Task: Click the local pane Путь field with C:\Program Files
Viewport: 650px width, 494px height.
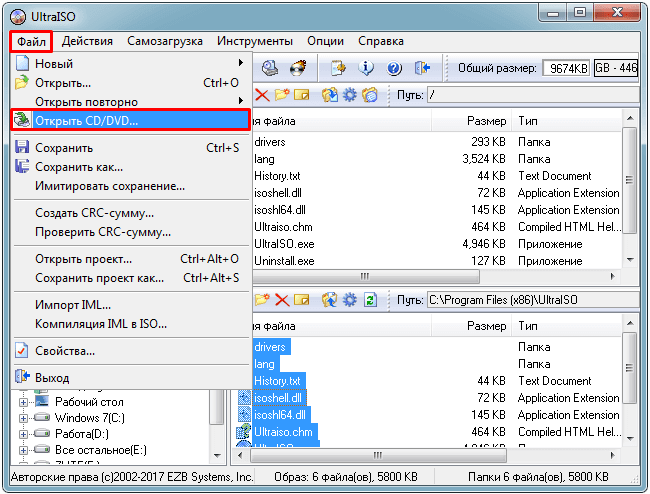Action: (533, 300)
